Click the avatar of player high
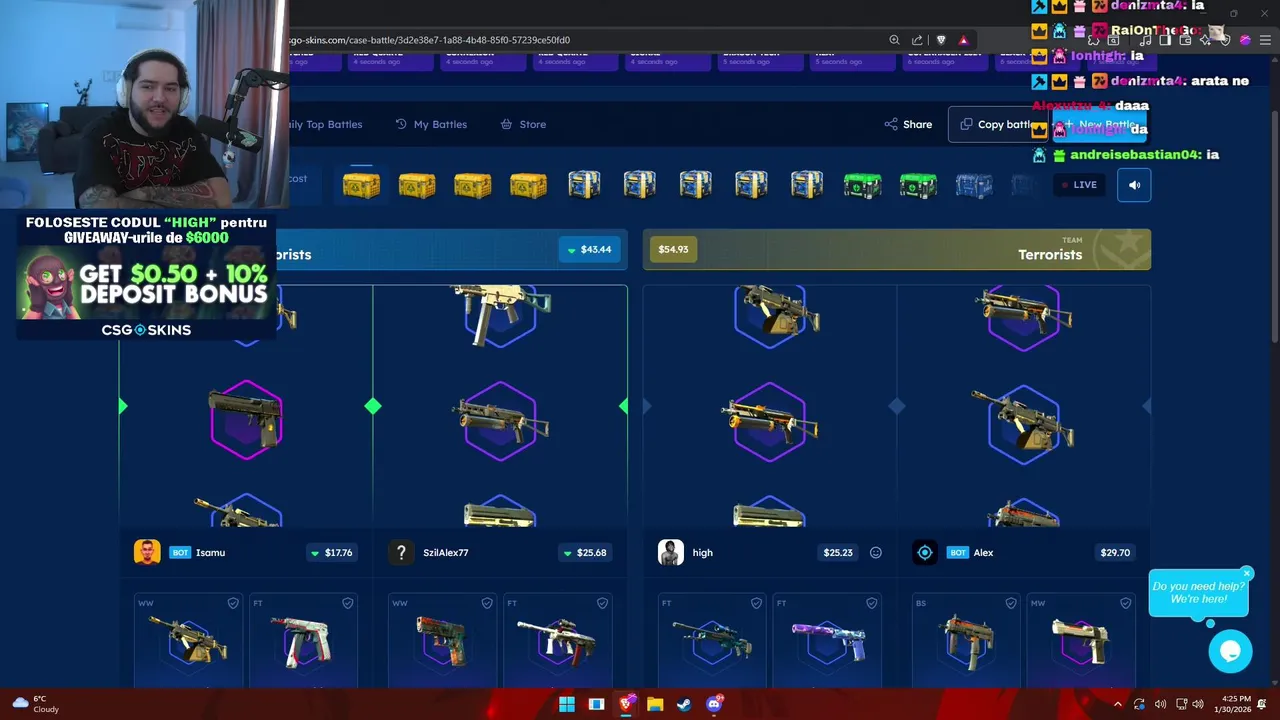This screenshot has height=720, width=1280. coord(671,552)
